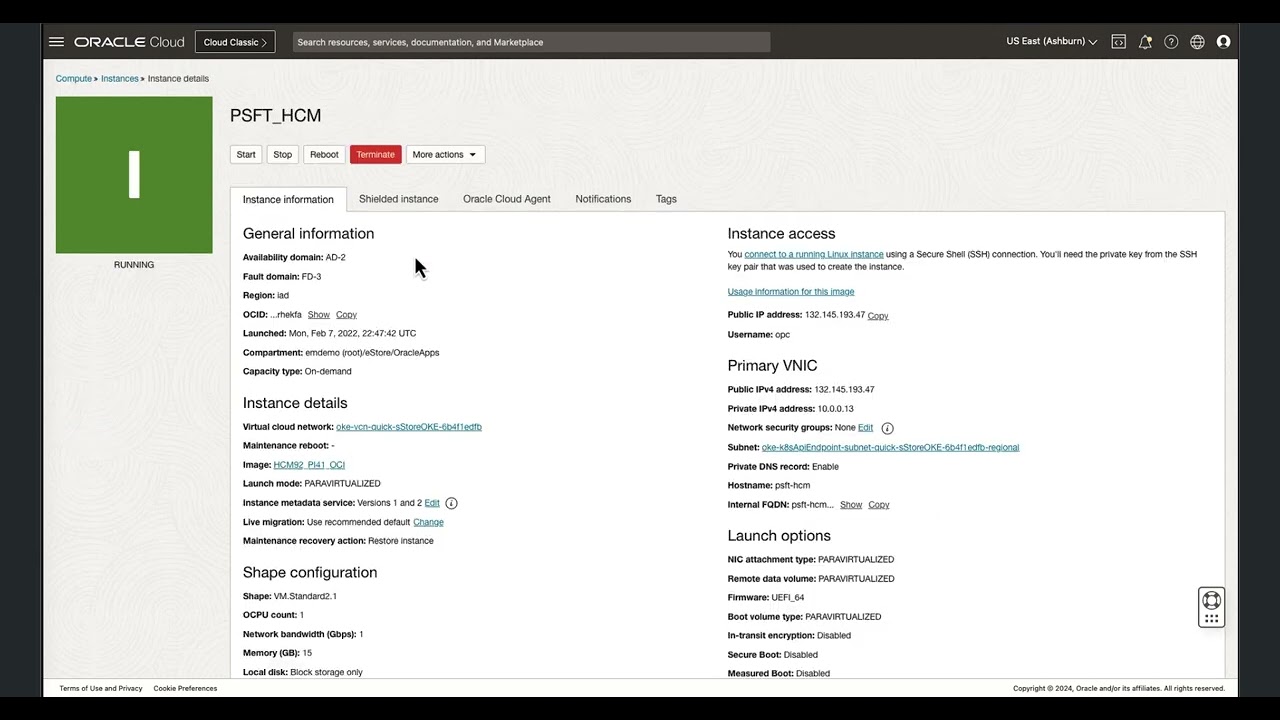Focus the resource search box
The image size is (1280, 720).
(531, 42)
